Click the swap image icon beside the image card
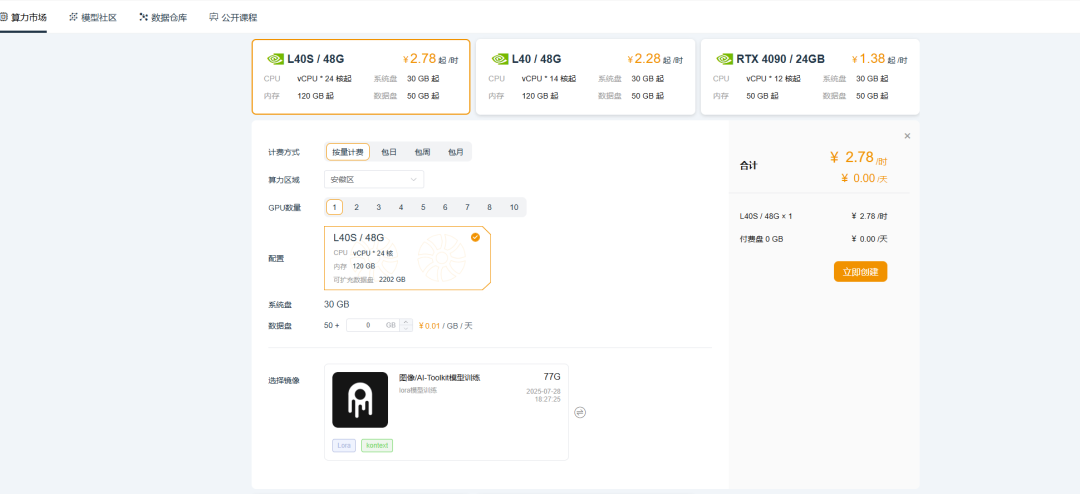 point(580,412)
